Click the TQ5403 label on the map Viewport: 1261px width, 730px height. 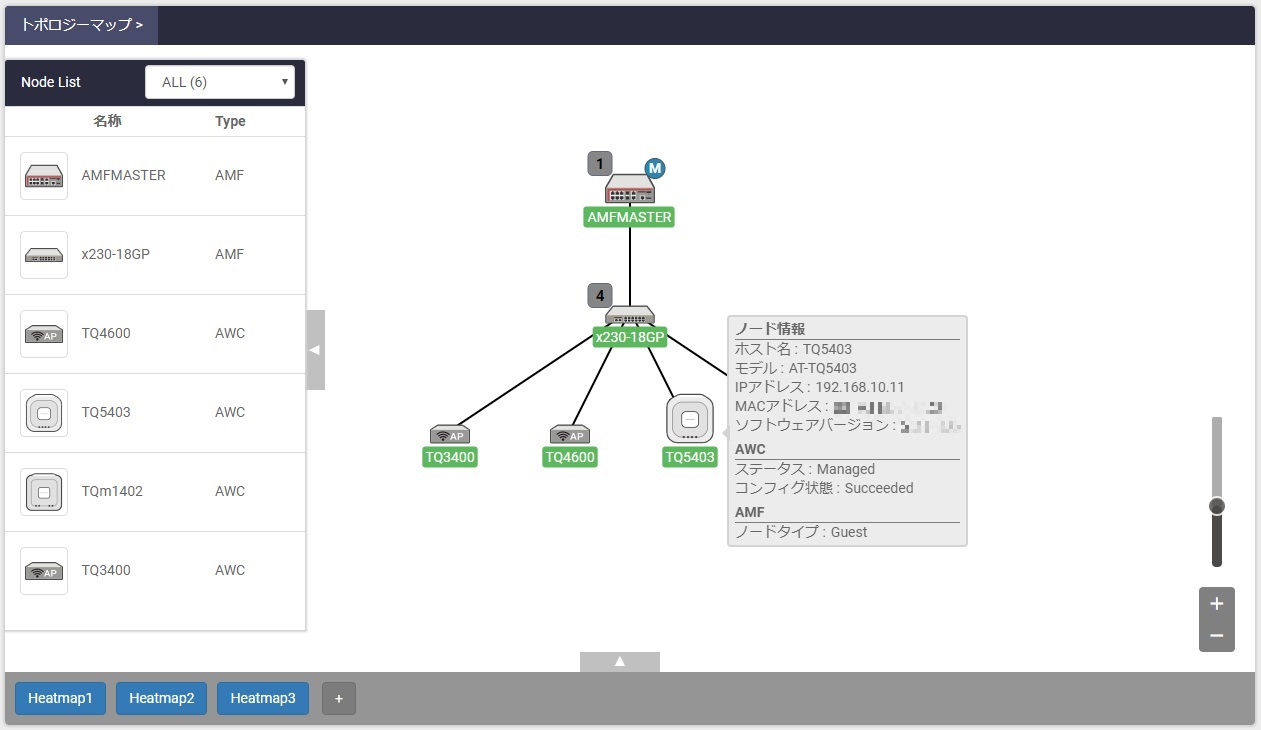[x=690, y=457]
